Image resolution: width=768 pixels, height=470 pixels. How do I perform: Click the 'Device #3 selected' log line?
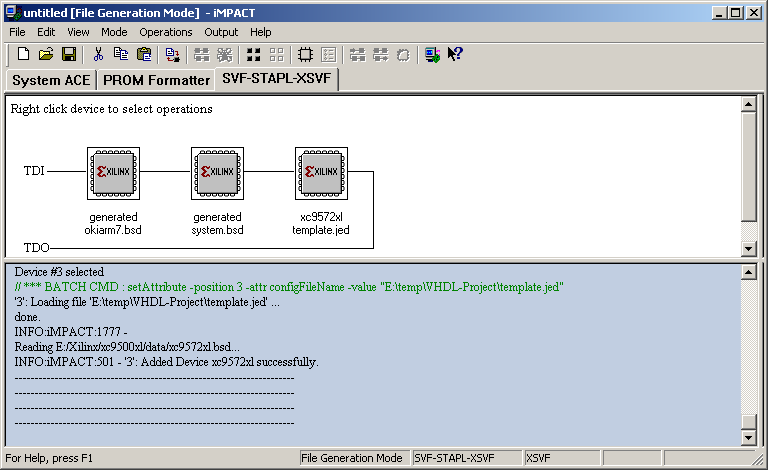[x=59, y=272]
